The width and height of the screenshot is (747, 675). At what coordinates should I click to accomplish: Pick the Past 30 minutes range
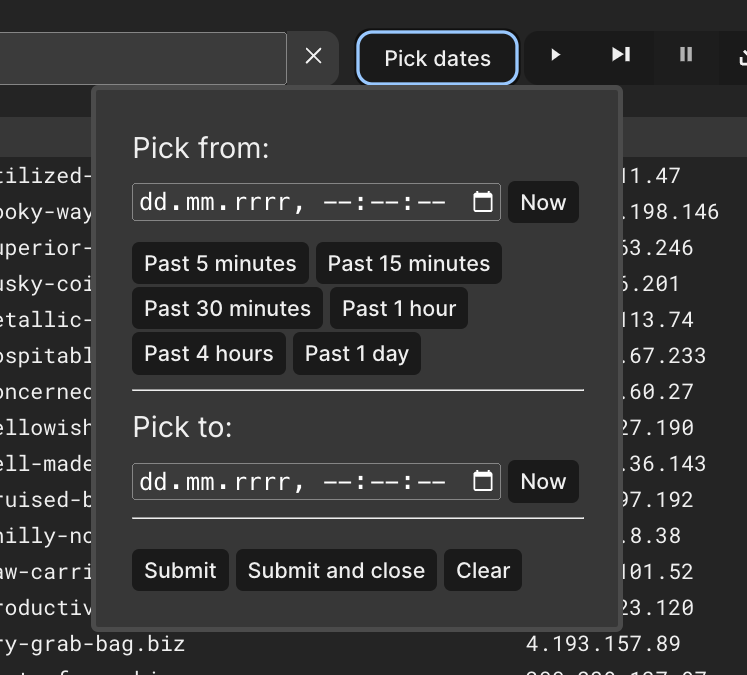(x=227, y=309)
